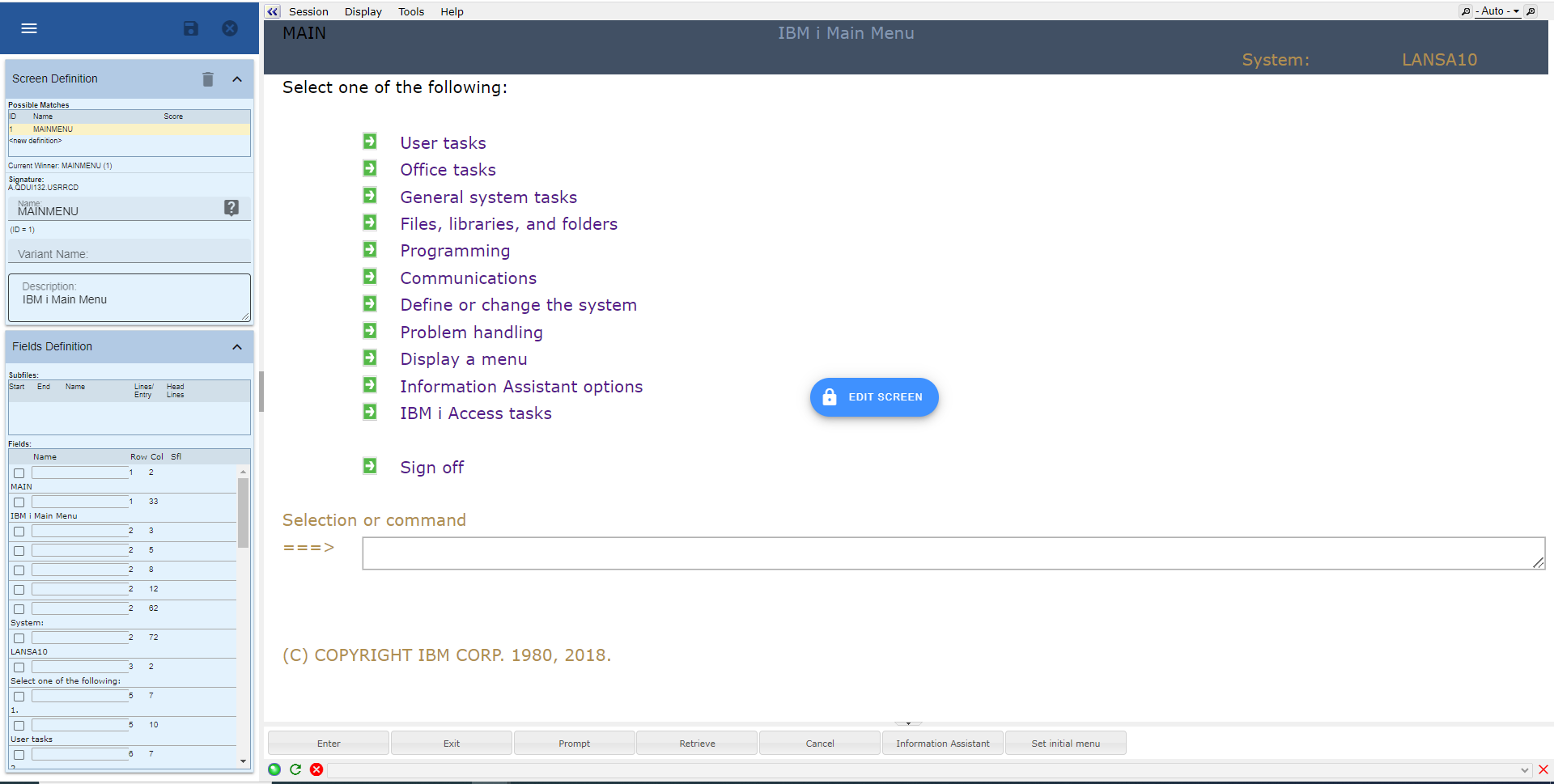Open the Tools menu
1554x784 pixels.
coord(411,11)
